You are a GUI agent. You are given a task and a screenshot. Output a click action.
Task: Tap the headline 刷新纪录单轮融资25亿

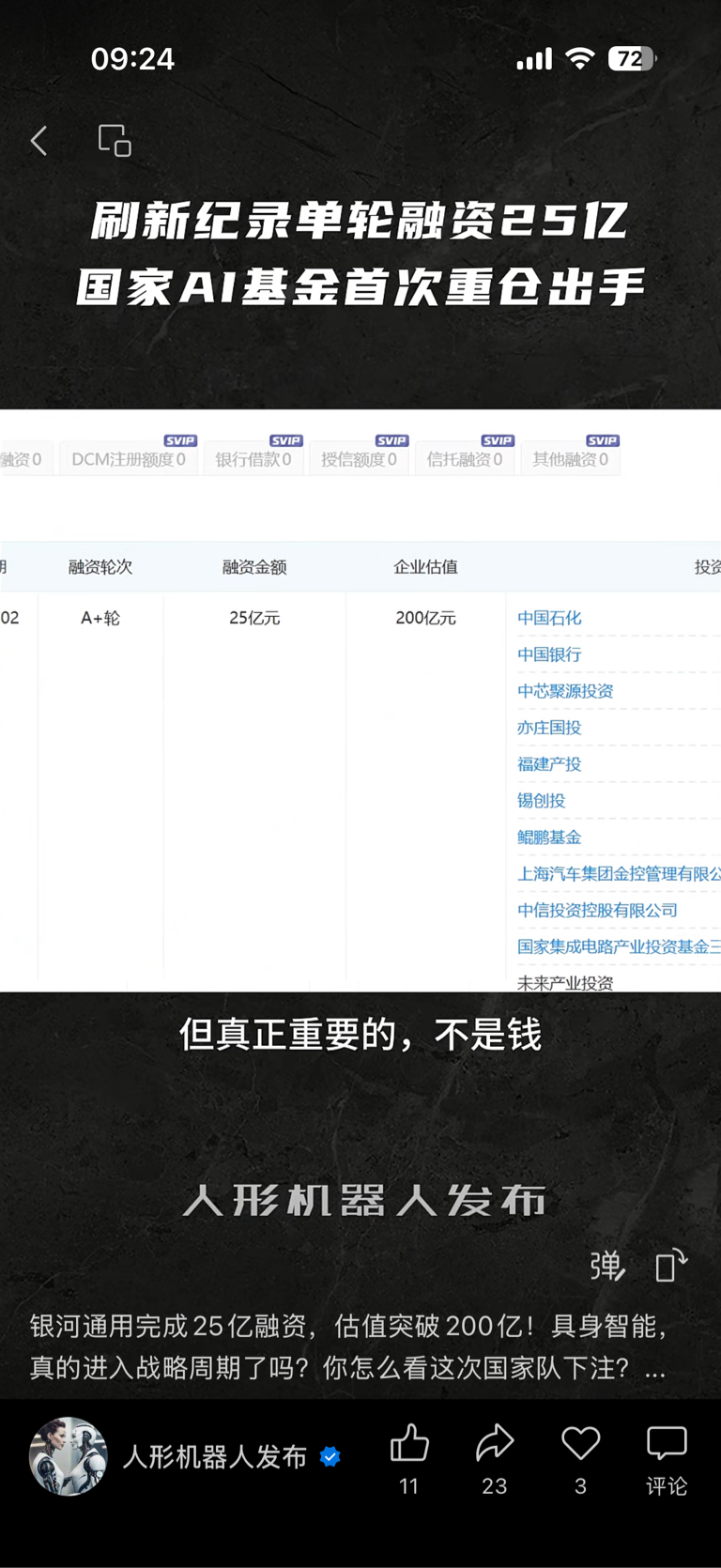(360, 222)
